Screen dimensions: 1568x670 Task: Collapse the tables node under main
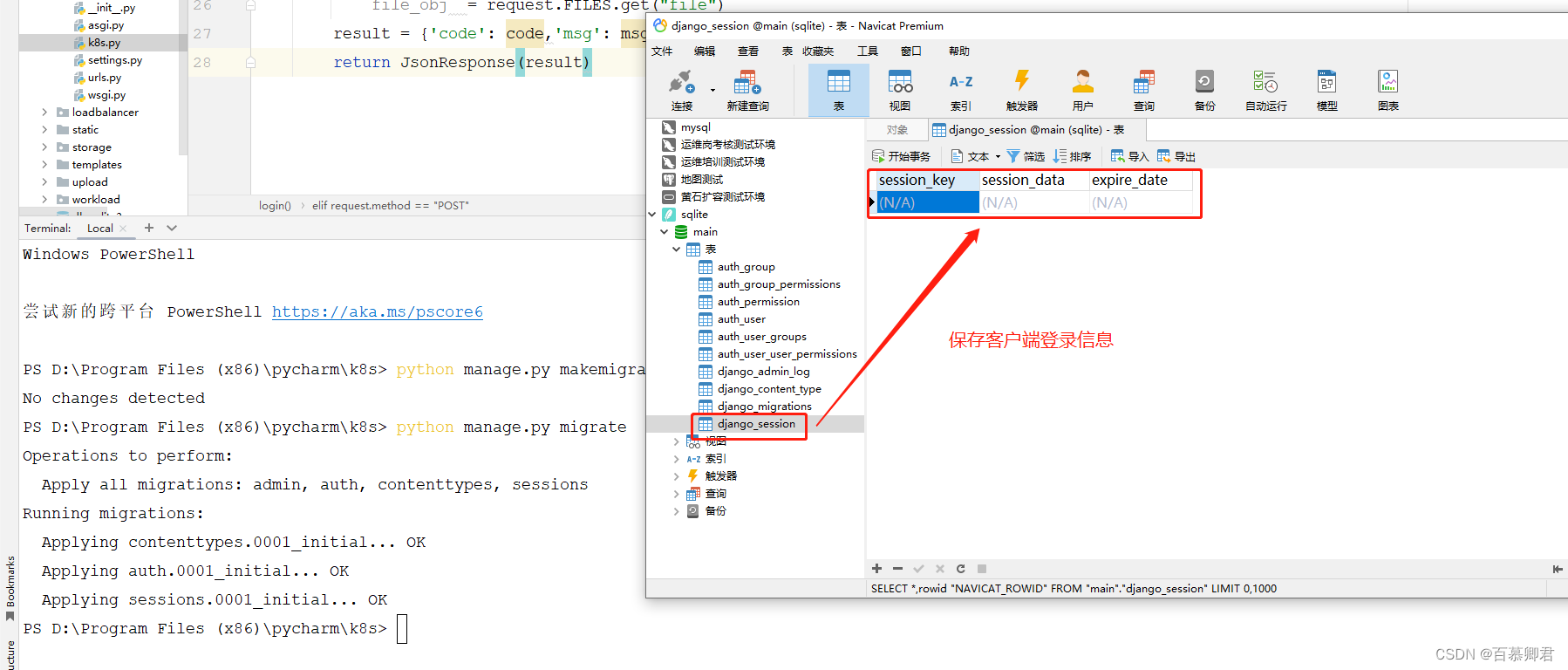click(677, 250)
